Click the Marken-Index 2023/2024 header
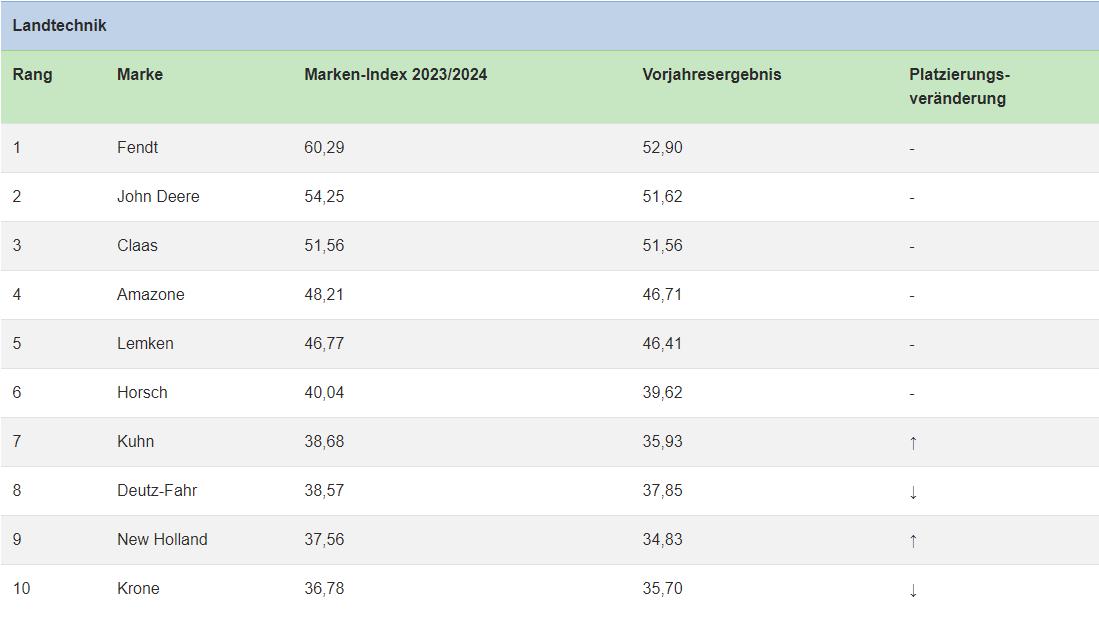 [395, 74]
